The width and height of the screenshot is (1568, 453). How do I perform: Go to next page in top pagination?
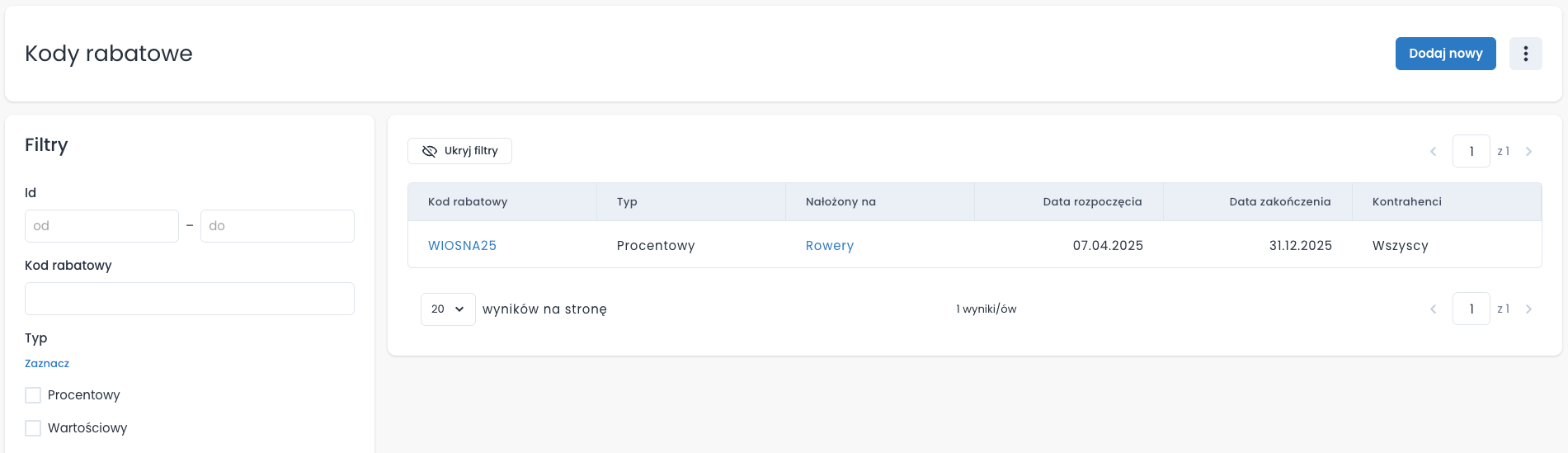(x=1528, y=151)
